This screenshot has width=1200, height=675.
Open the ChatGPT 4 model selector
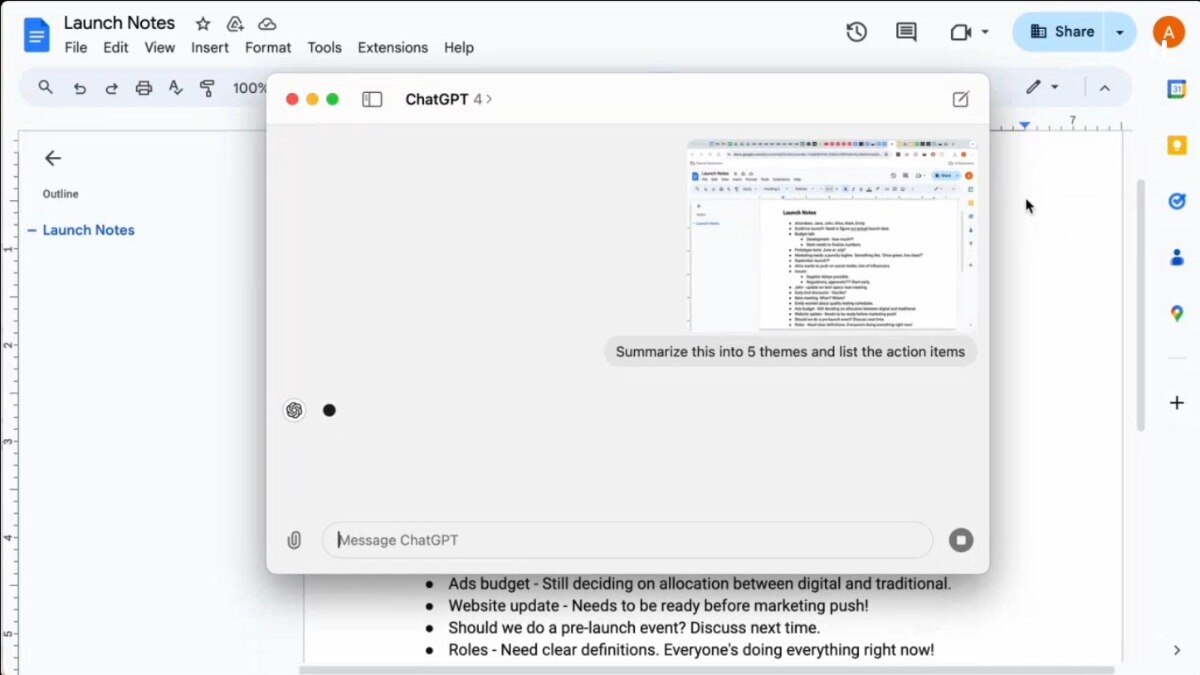(448, 99)
